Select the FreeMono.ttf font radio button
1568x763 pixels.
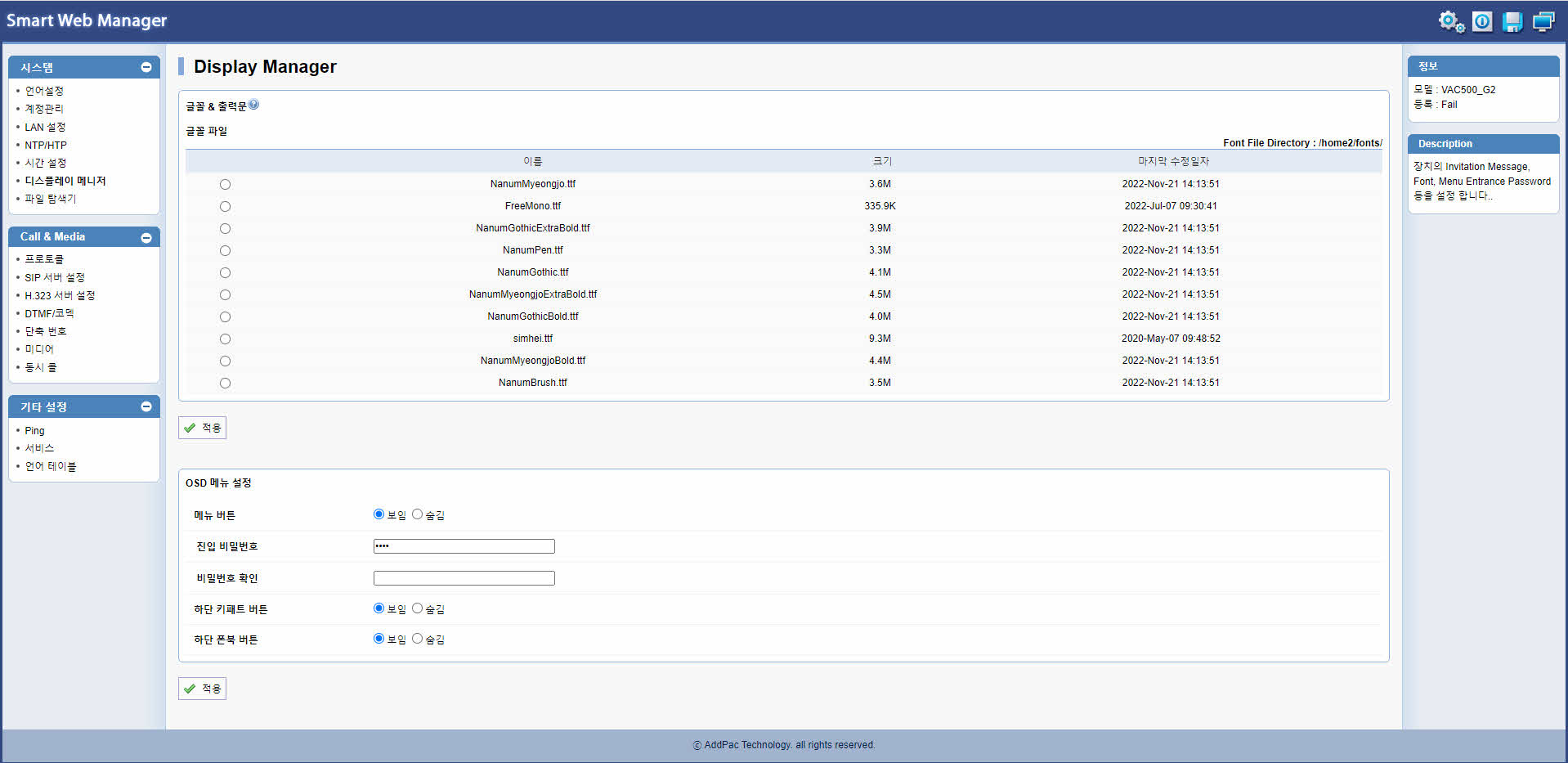(225, 207)
